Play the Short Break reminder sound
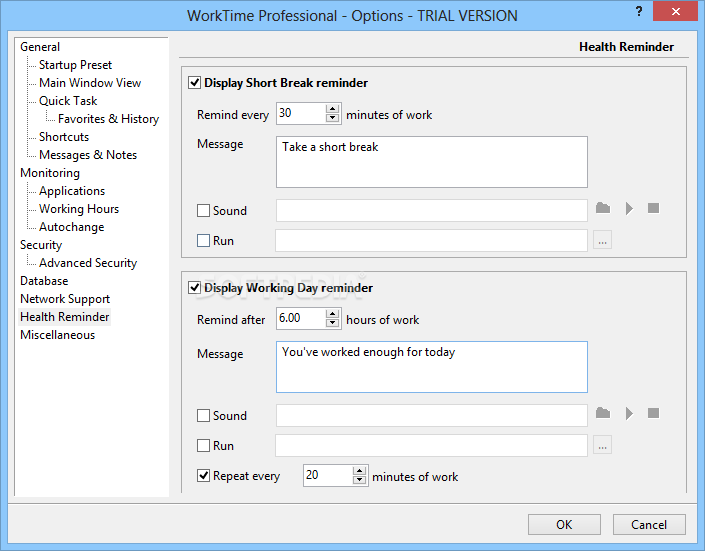This screenshot has height=551, width=705. [x=629, y=208]
